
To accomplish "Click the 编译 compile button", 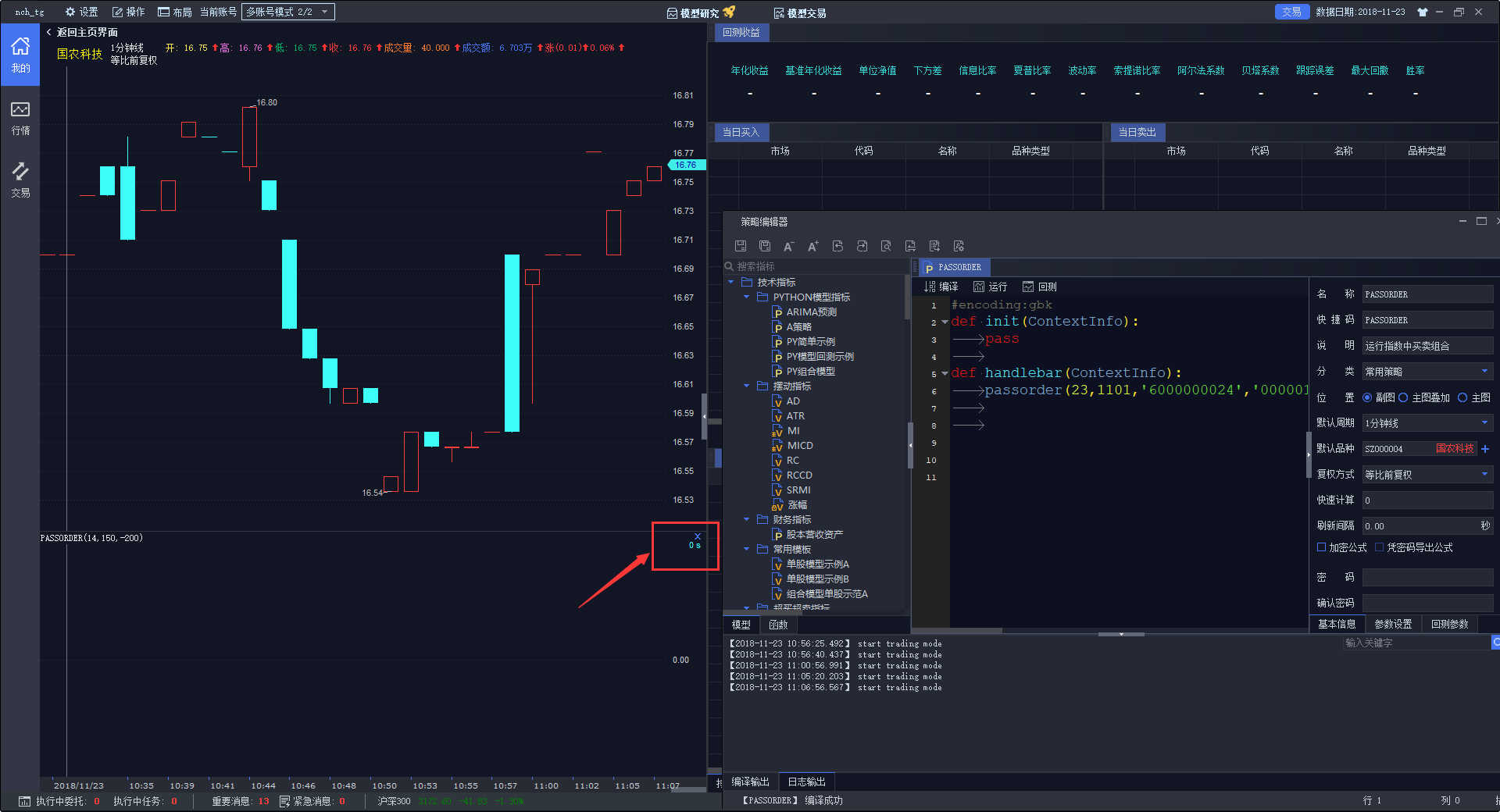I will [941, 287].
